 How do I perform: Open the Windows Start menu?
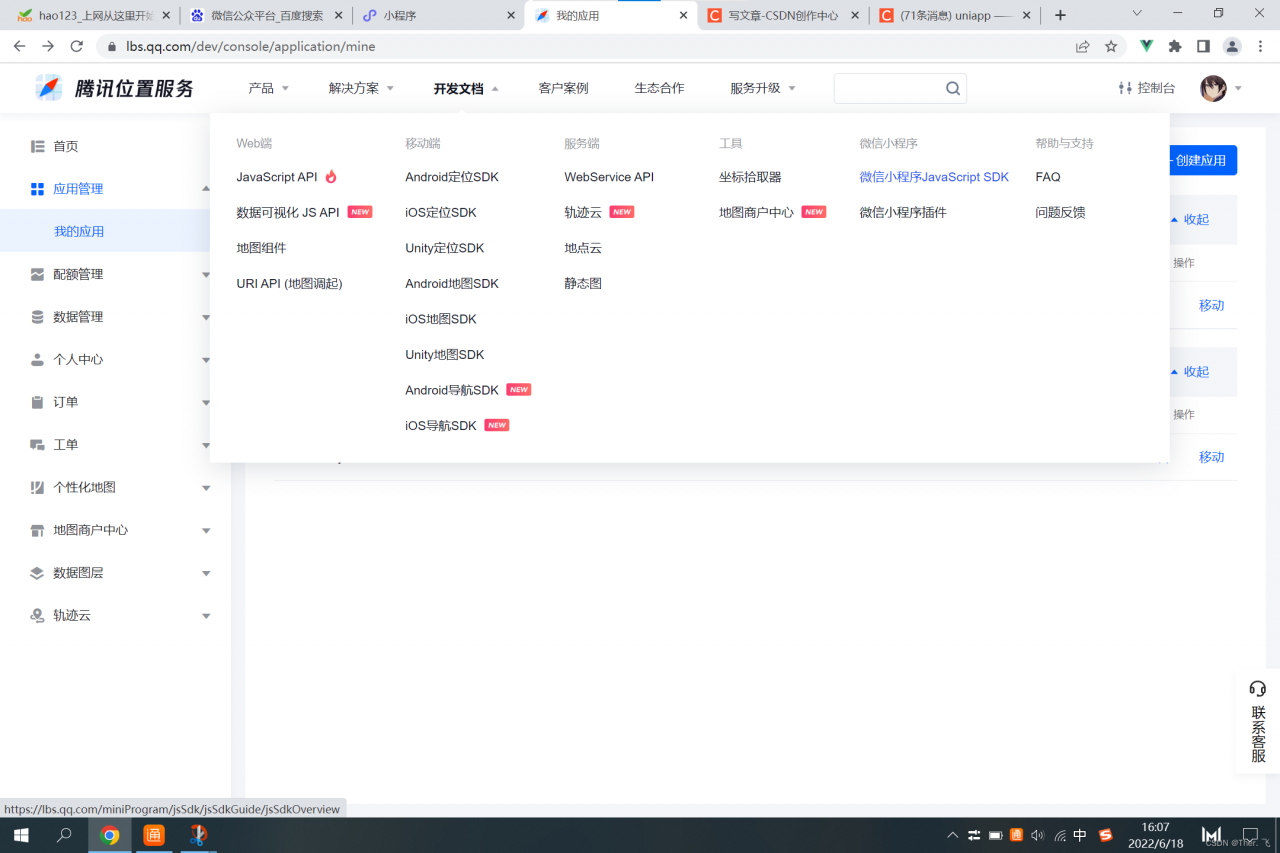coord(20,835)
